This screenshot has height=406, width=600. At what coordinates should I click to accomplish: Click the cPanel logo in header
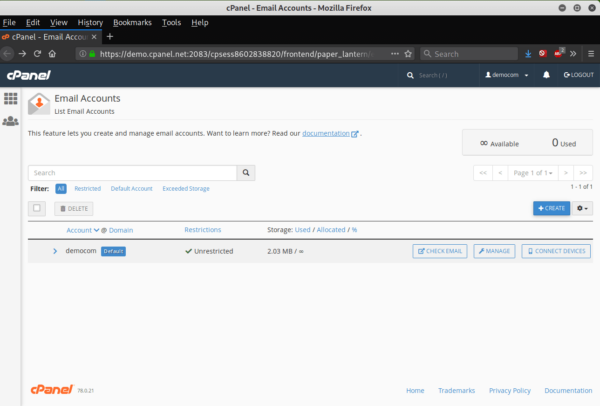click(29, 75)
